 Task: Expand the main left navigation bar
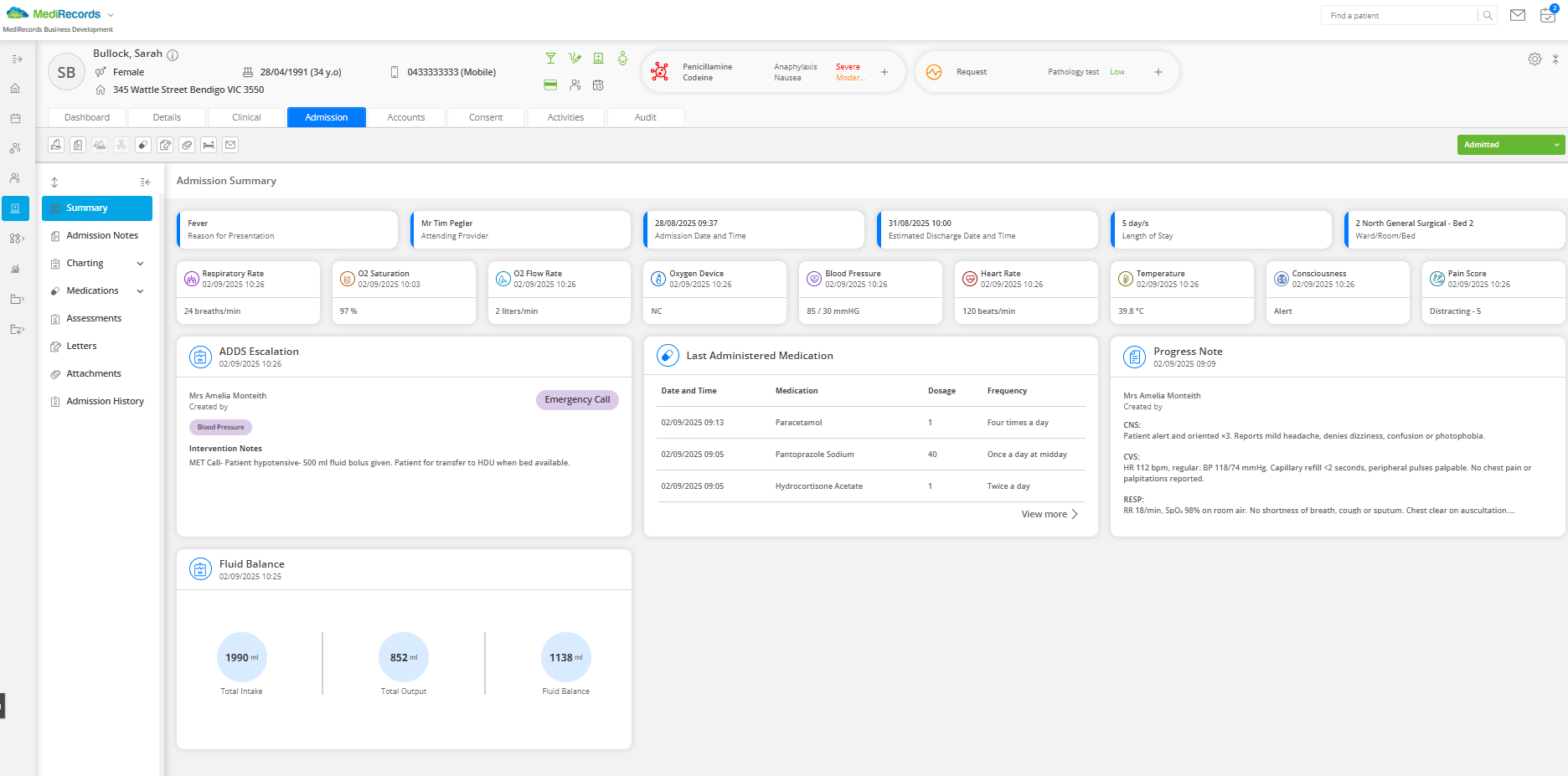(x=17, y=59)
